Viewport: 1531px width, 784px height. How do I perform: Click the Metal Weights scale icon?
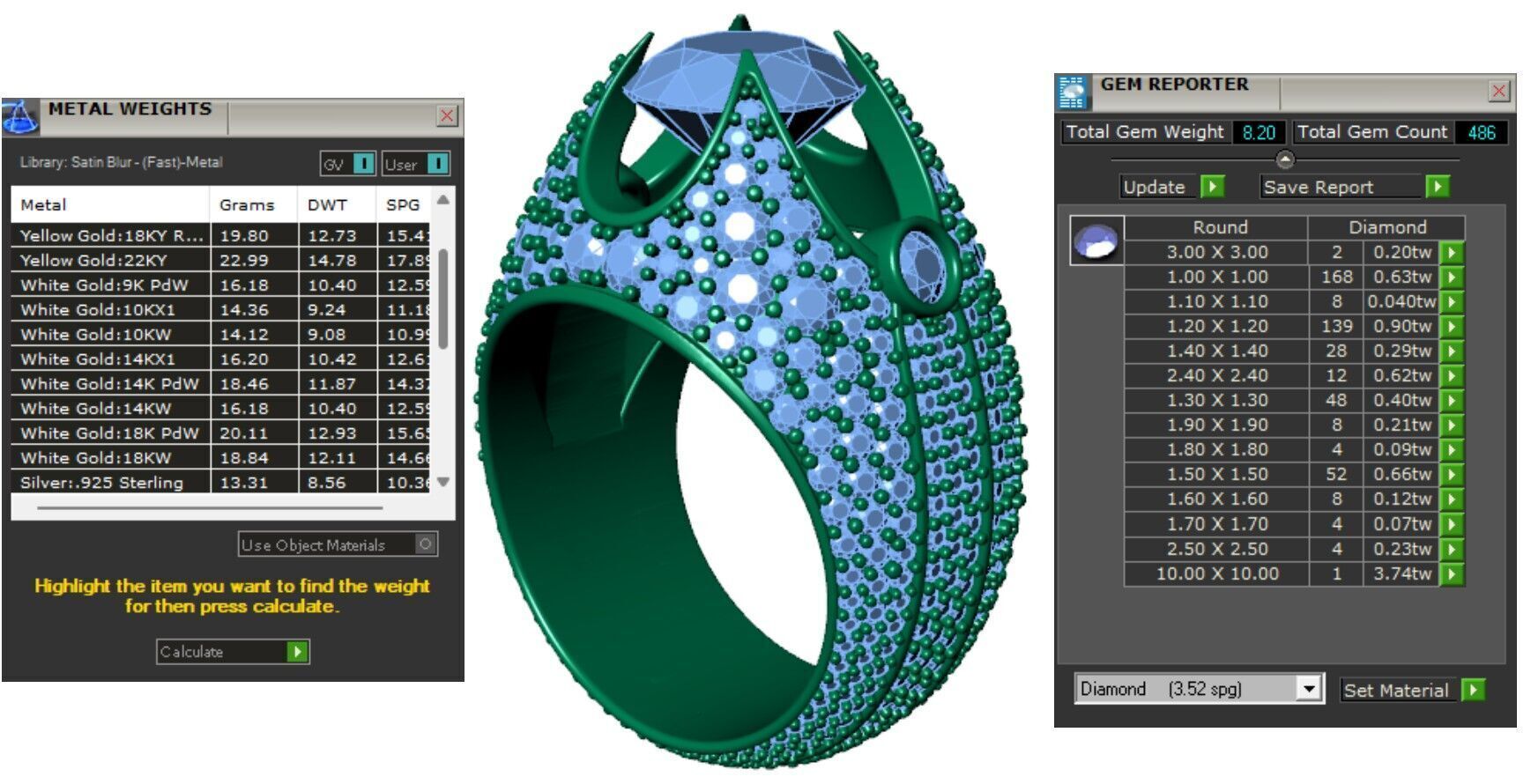[x=20, y=116]
